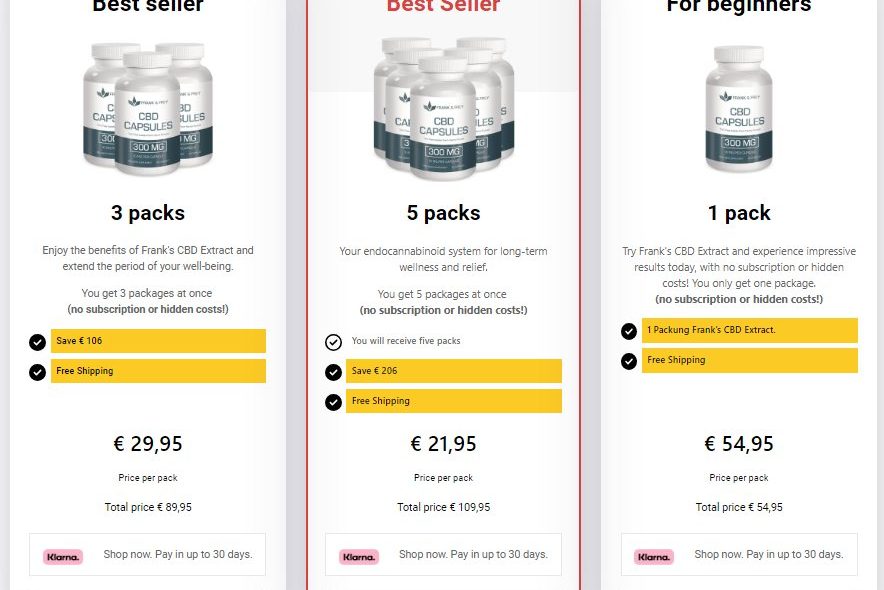Click checkmark beside Free Shipping in 5 packs column
The width and height of the screenshot is (884, 590).
point(333,402)
